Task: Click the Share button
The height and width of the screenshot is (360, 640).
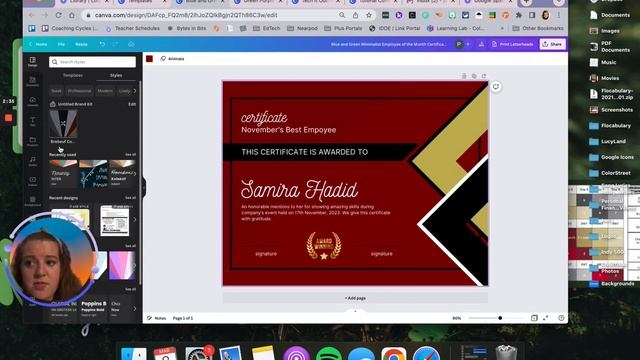Action: [x=553, y=44]
